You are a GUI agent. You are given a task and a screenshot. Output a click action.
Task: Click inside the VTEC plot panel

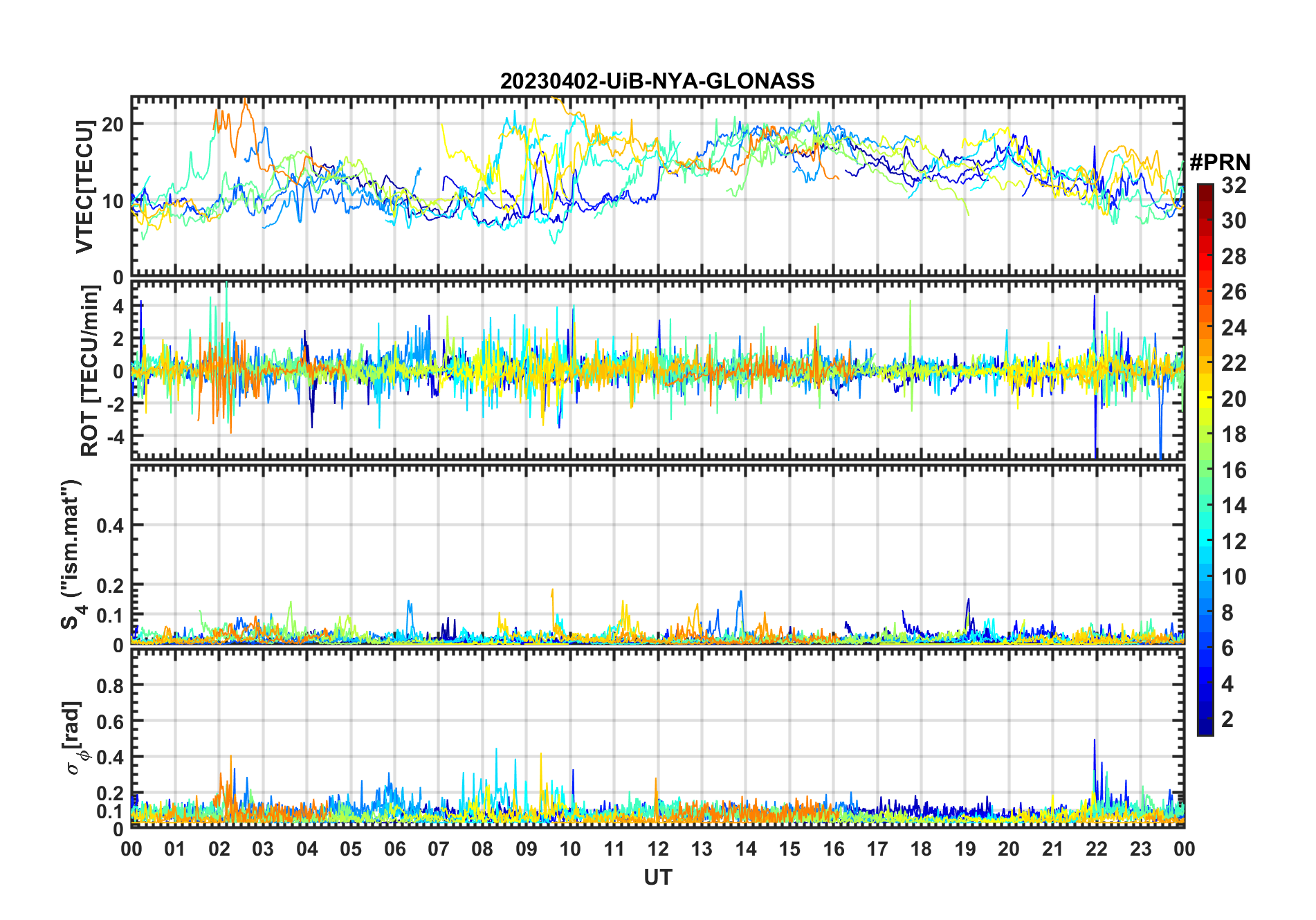tap(657, 187)
